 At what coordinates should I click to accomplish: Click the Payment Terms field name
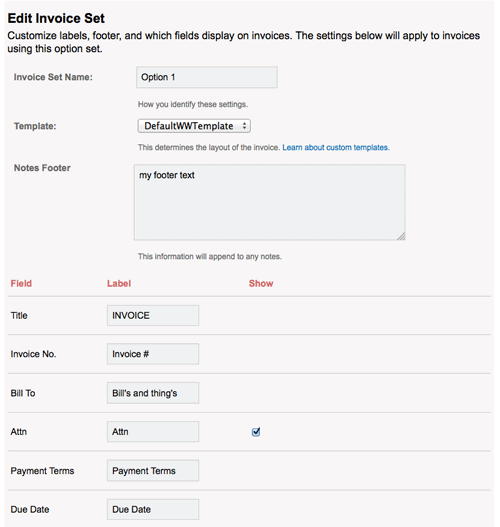(x=42, y=471)
